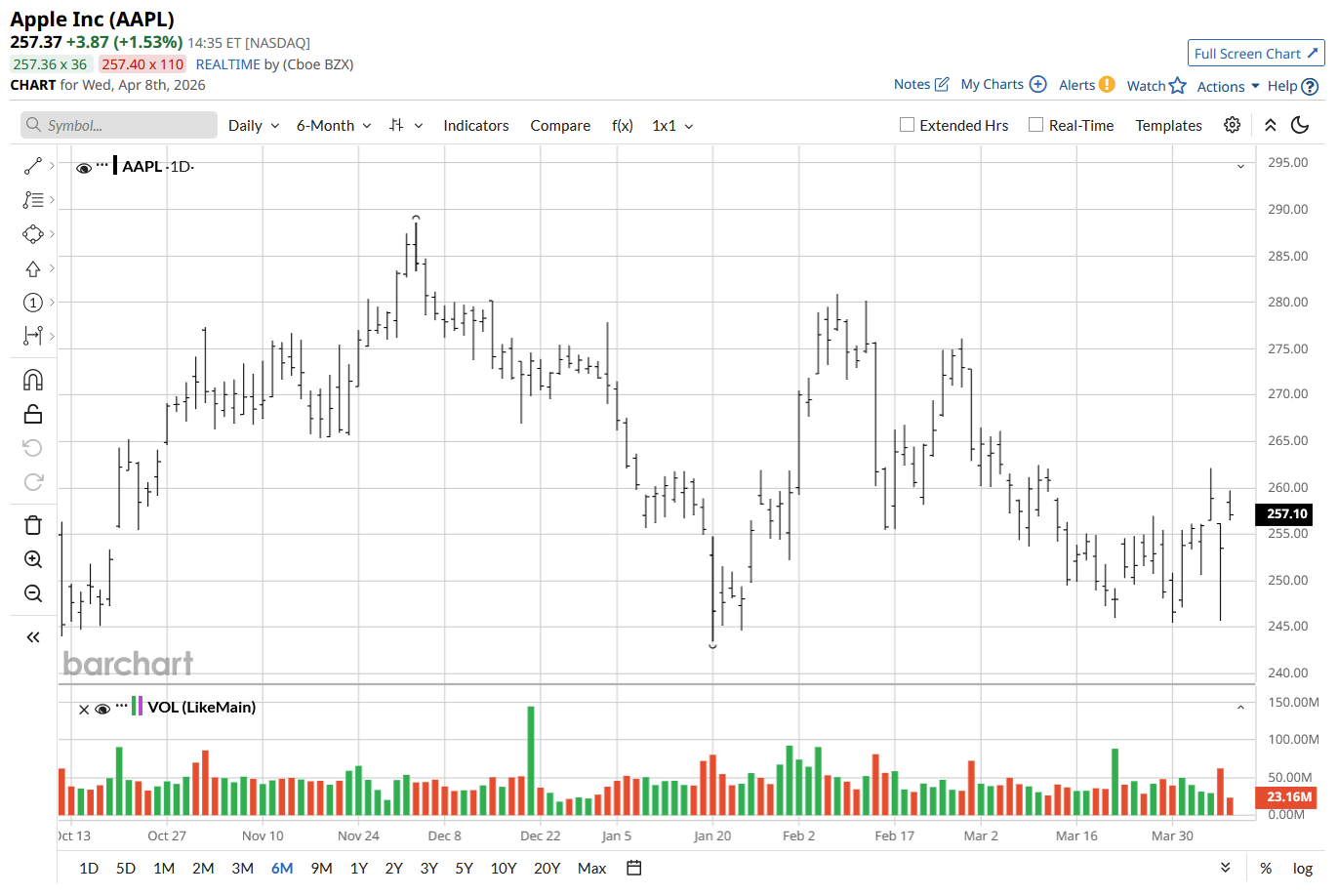Open the 1x1 grid layout dropdown
The image size is (1338, 896).
(x=673, y=125)
